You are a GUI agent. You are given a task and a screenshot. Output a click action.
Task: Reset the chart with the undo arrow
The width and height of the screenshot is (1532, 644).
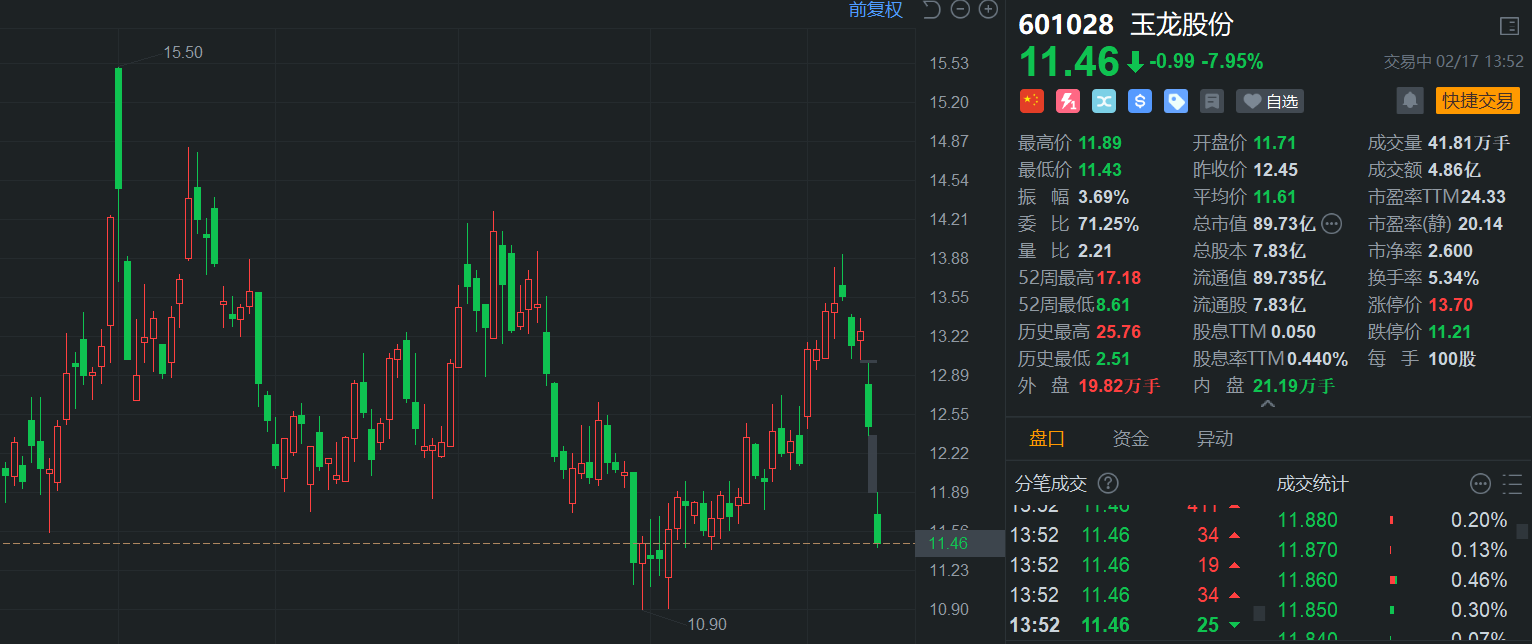[931, 10]
